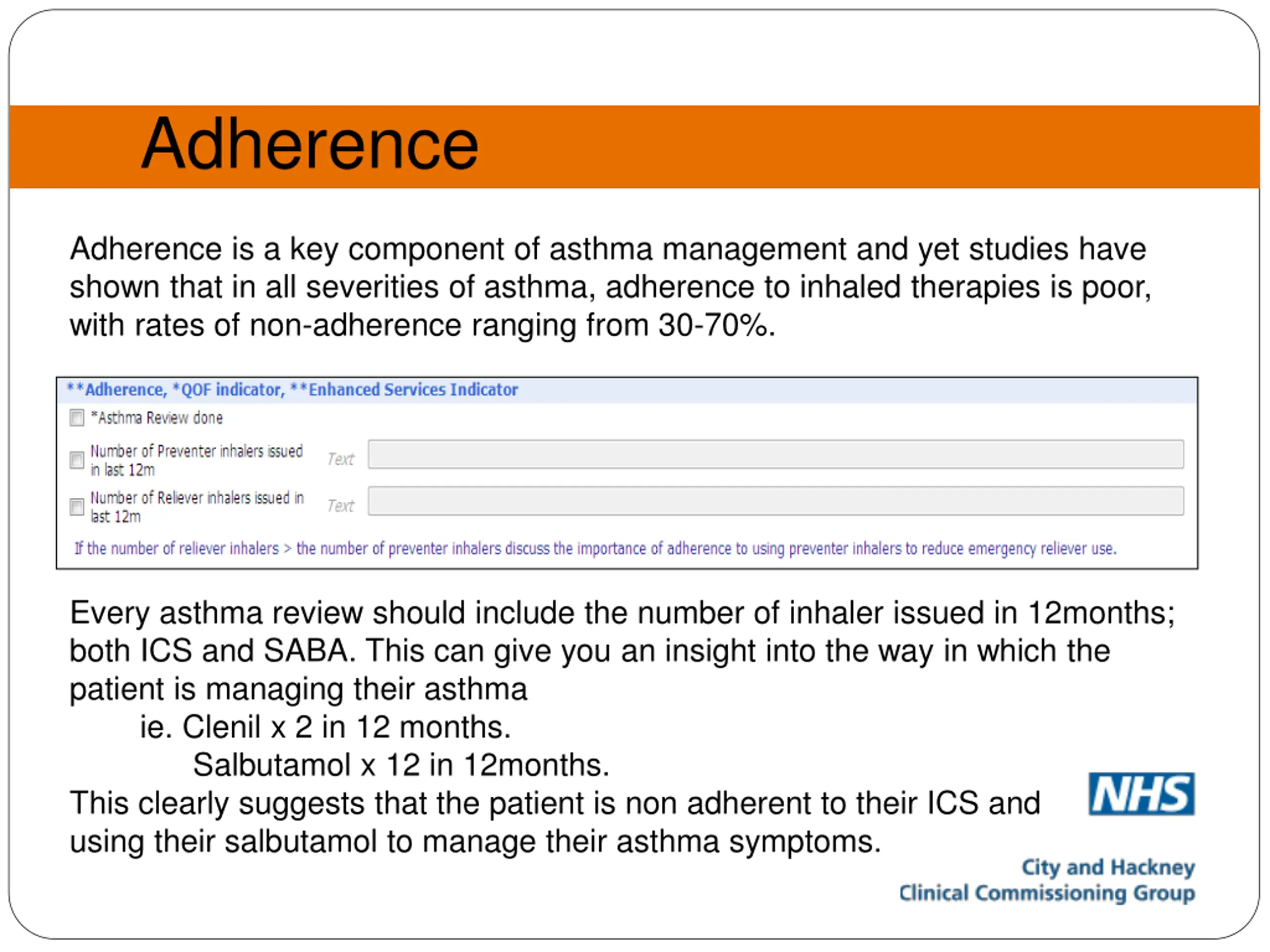Click the Number of Preventer inhalers label
Screen dimensions: 1270x952
(196, 460)
